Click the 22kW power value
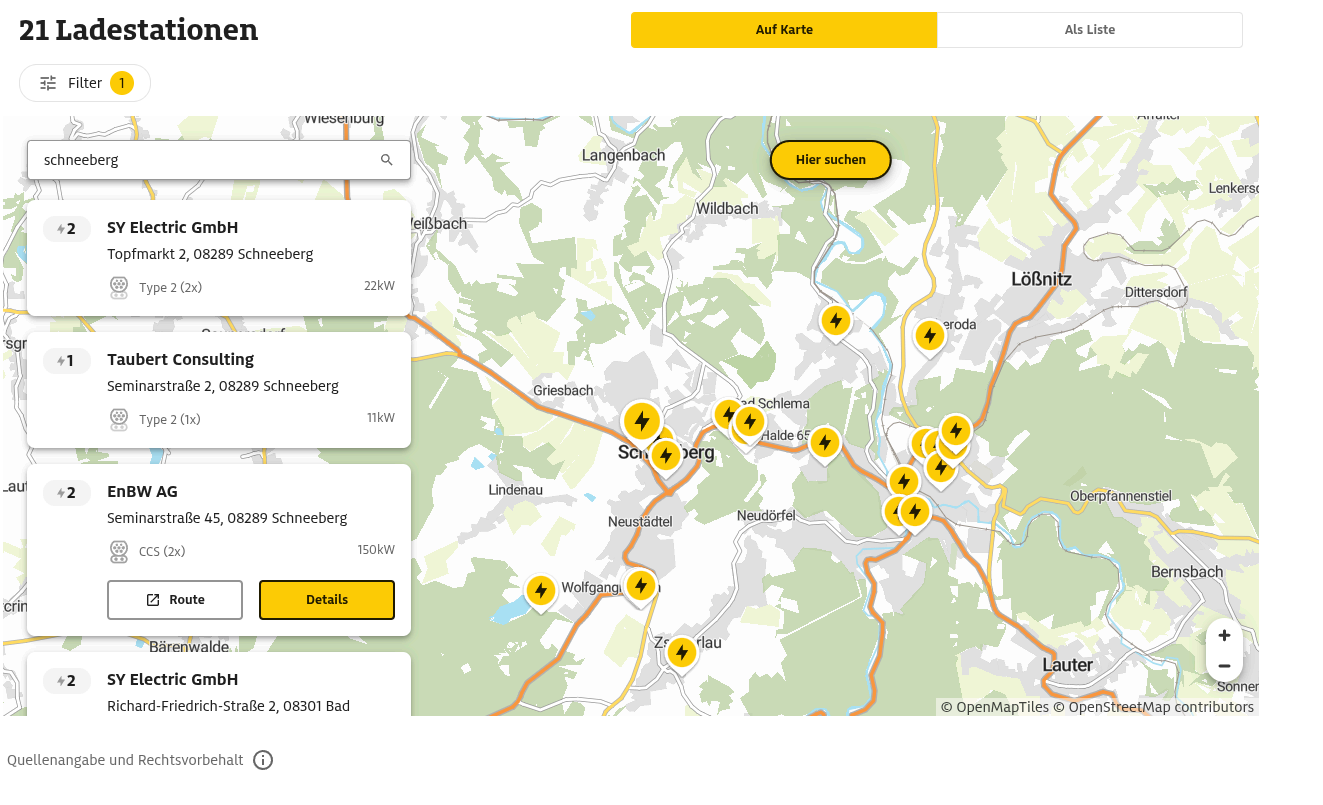Viewport: 1323px width, 805px height. tap(379, 286)
